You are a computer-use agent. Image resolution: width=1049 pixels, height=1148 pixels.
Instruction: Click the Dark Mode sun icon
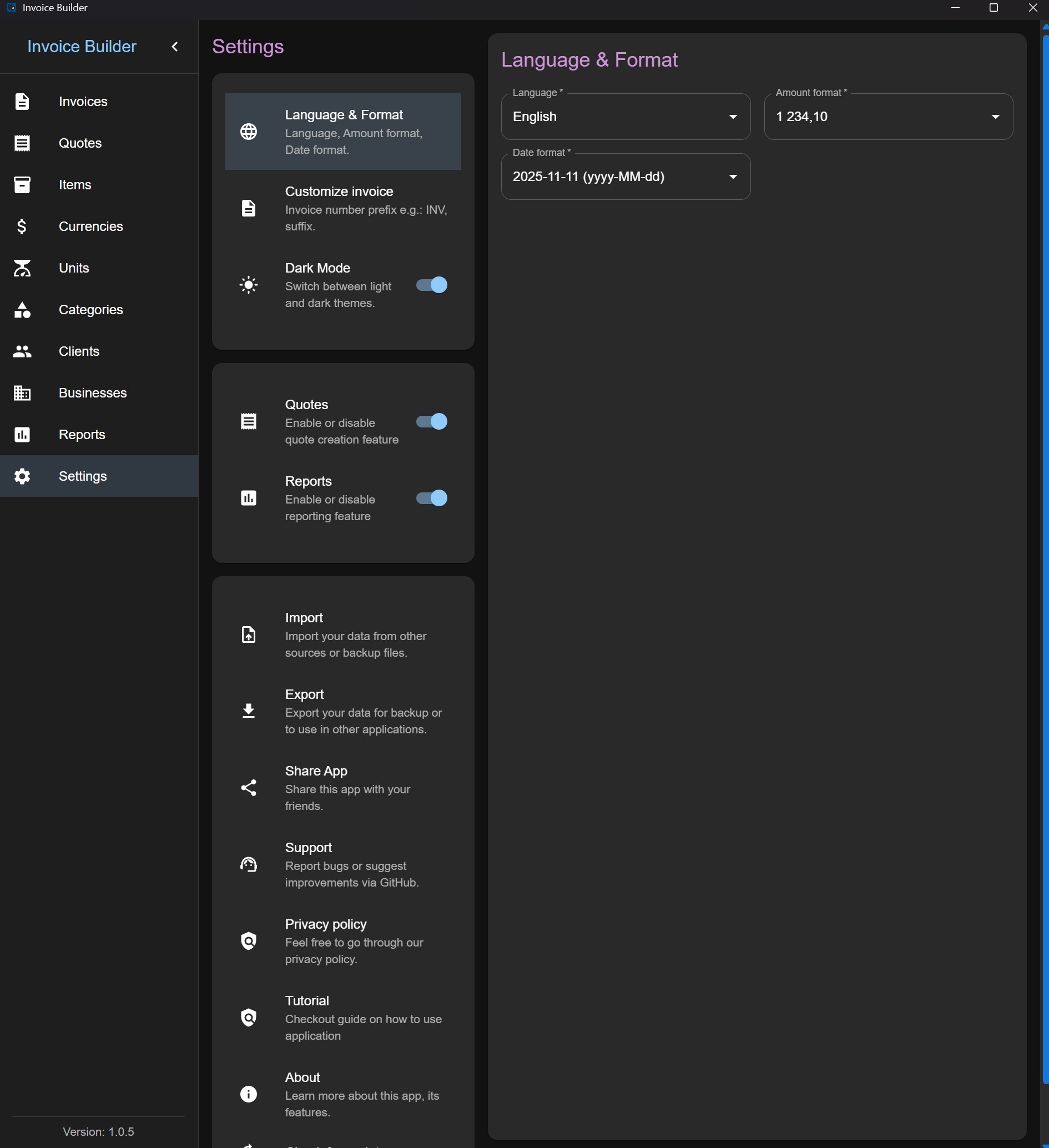click(248, 285)
